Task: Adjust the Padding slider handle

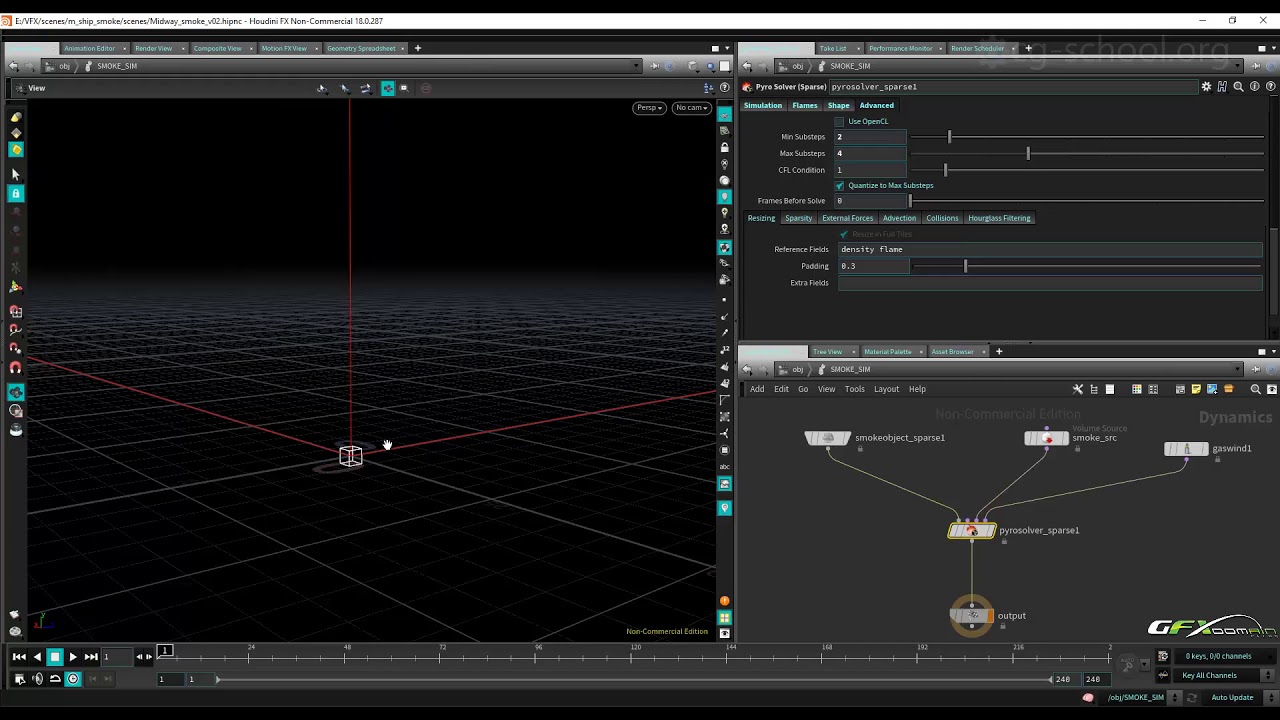Action: tap(965, 266)
